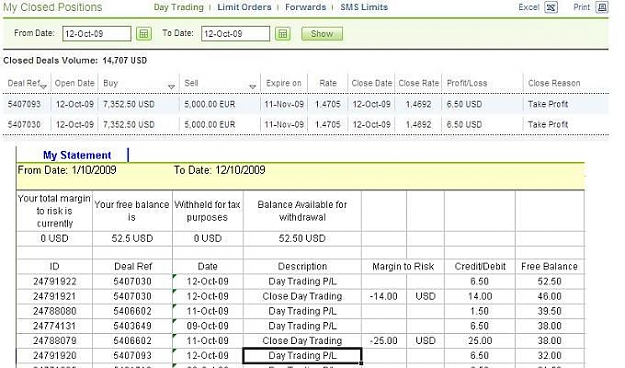625x368 pixels.
Task: Click the Expire on column header
Action: (284, 83)
